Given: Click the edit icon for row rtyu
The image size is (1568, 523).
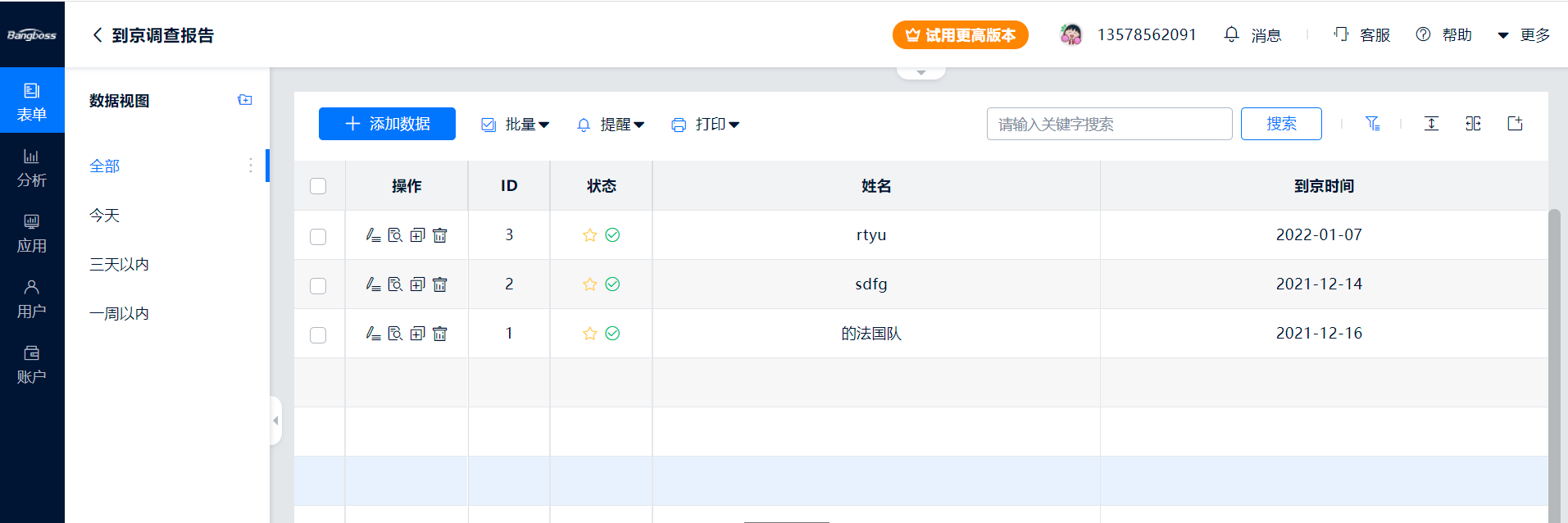Looking at the screenshot, I should tap(373, 235).
